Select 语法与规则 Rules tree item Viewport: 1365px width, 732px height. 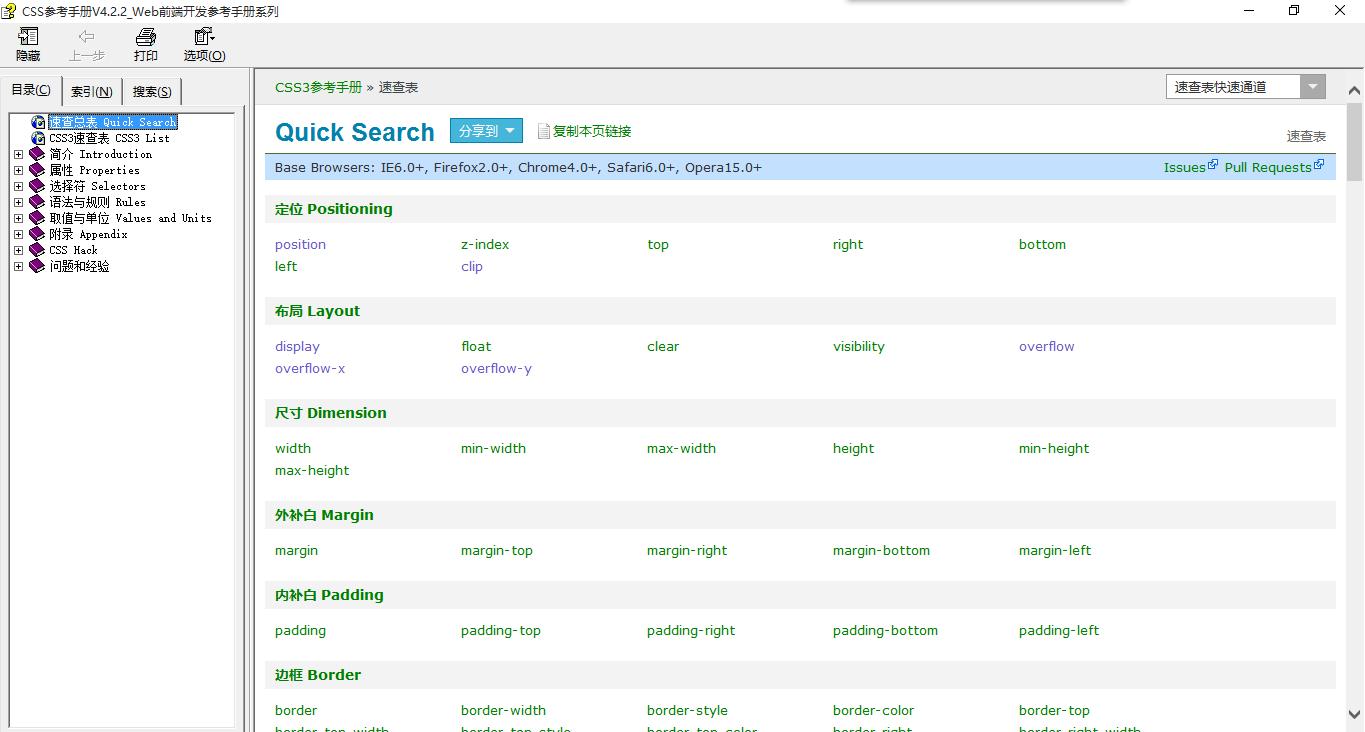[x=97, y=202]
